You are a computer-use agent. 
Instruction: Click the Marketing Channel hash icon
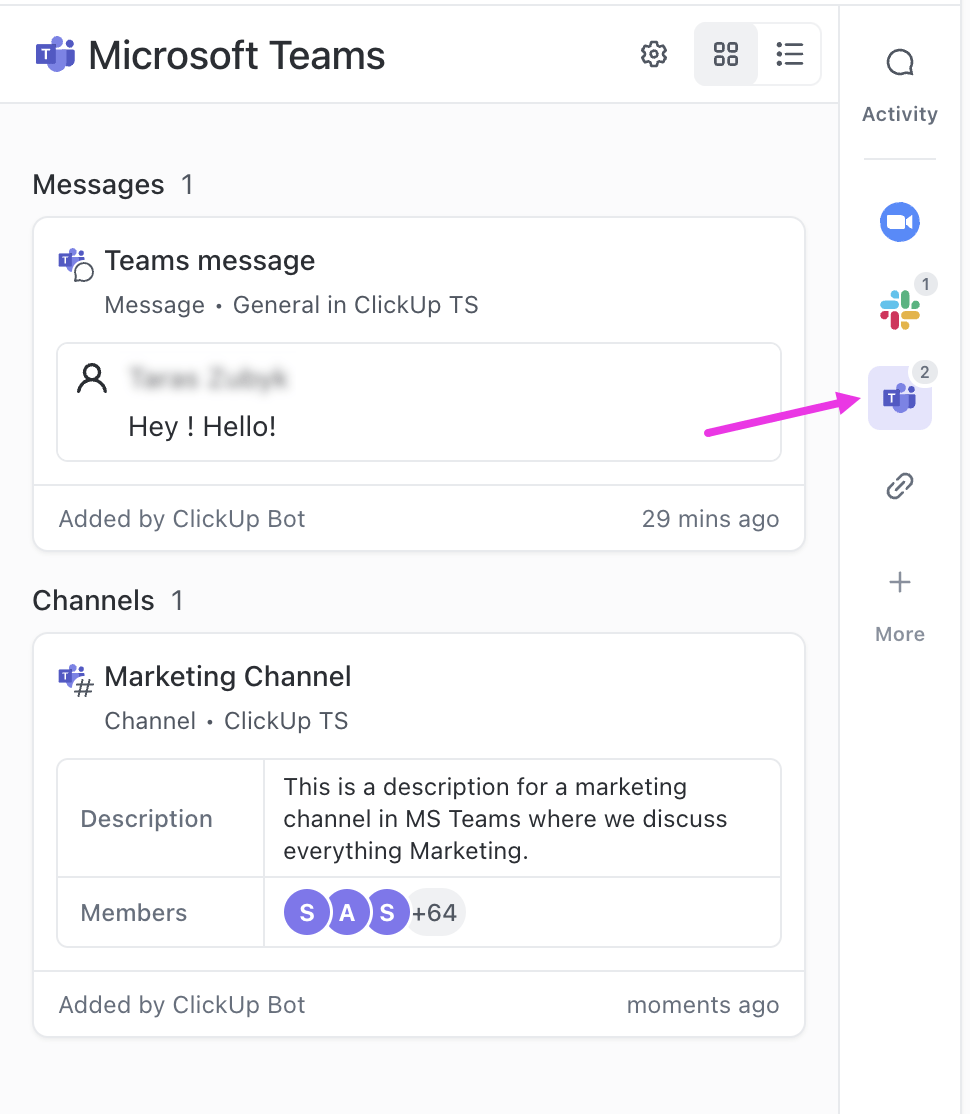[74, 678]
